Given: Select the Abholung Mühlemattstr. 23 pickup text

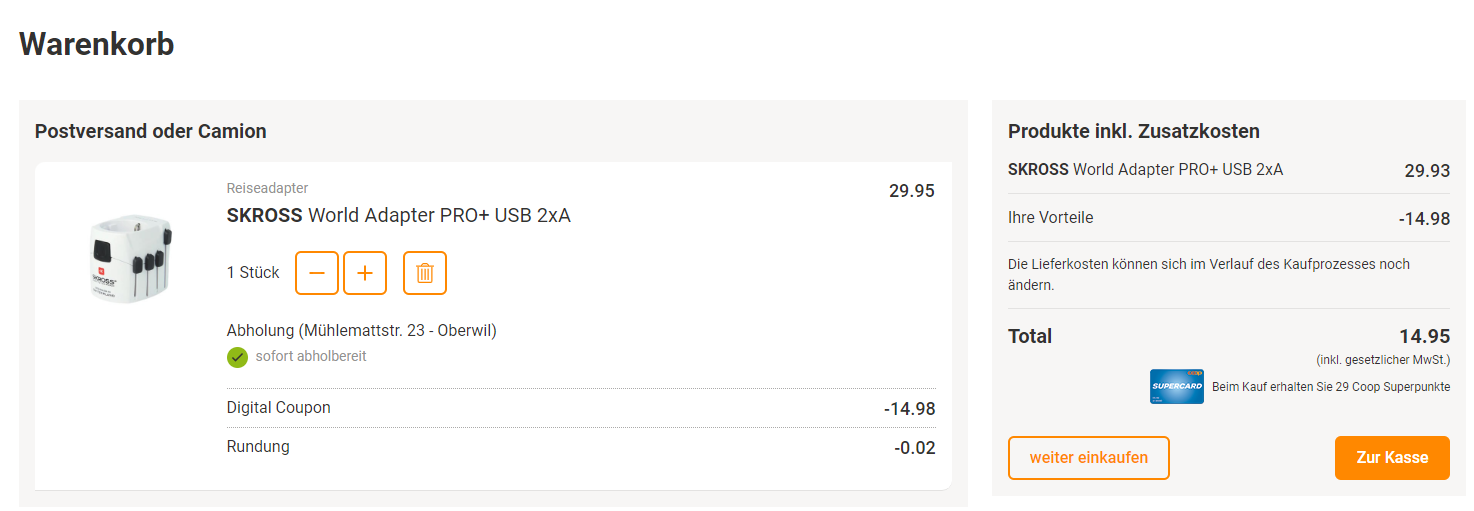Looking at the screenshot, I should [361, 330].
